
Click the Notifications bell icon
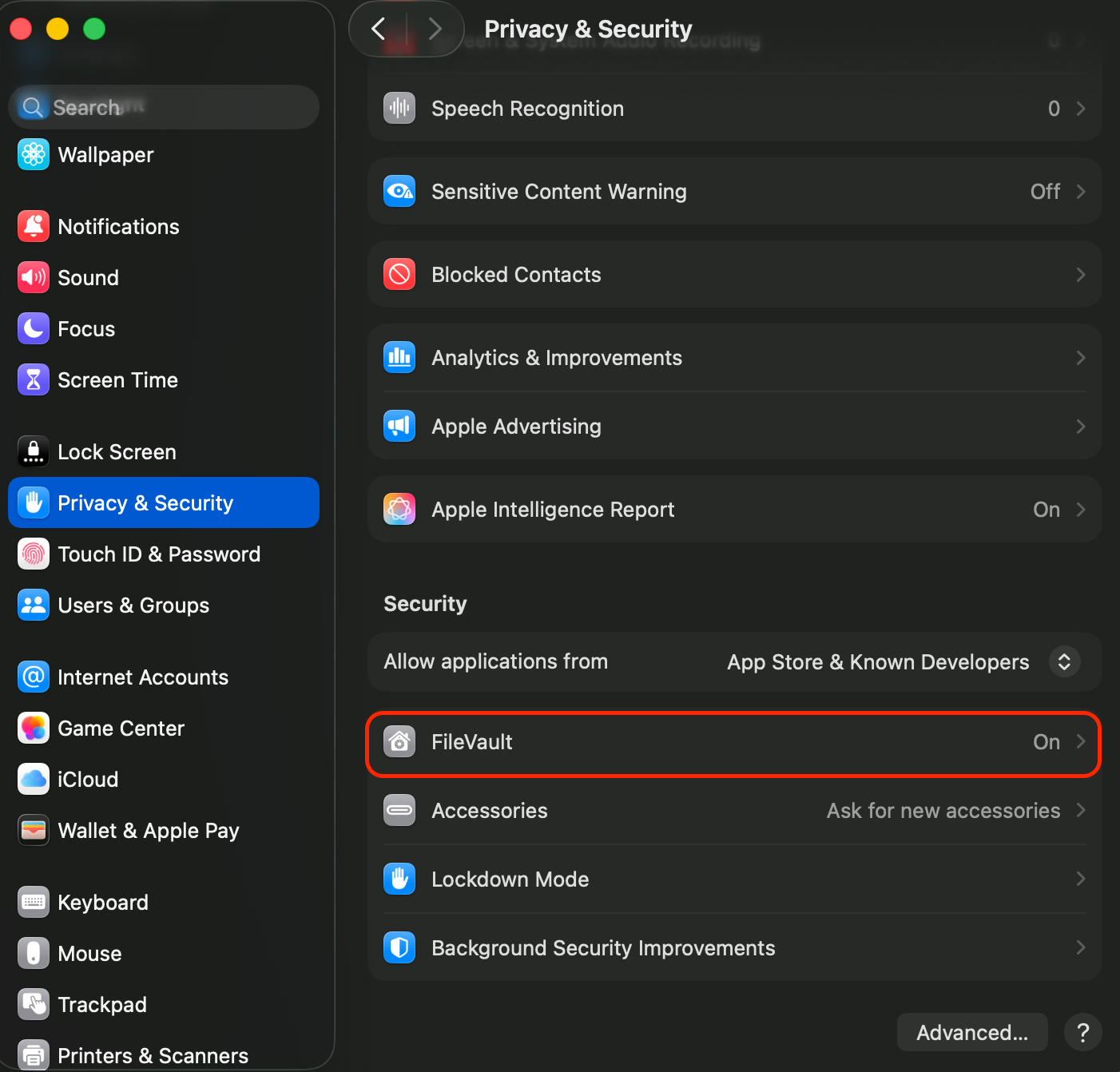tap(34, 227)
